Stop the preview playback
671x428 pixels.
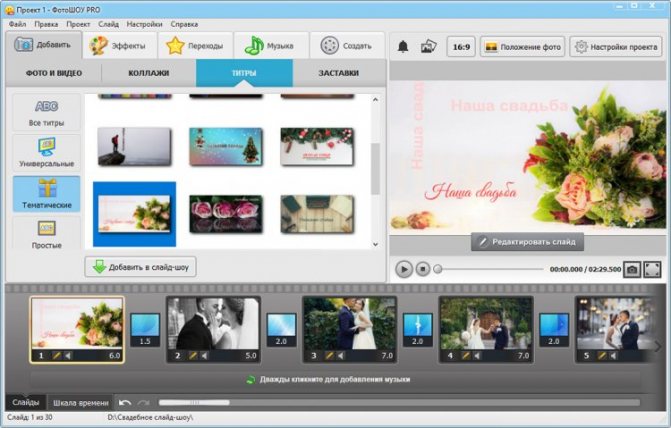(x=423, y=269)
